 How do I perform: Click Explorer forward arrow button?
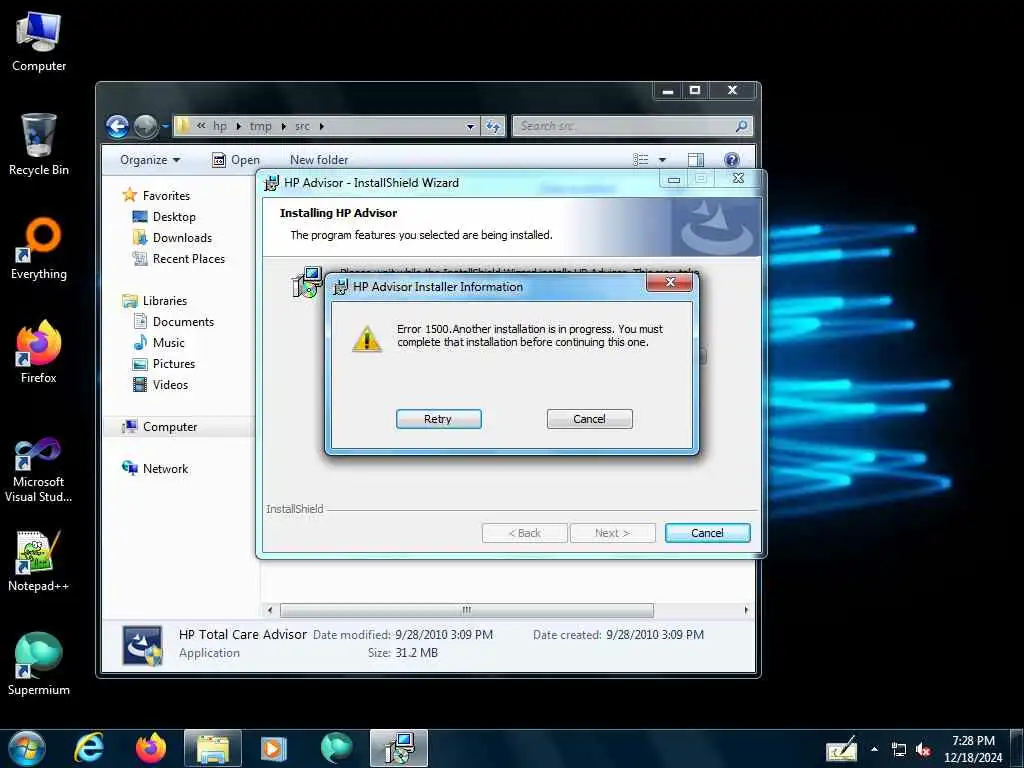[146, 126]
